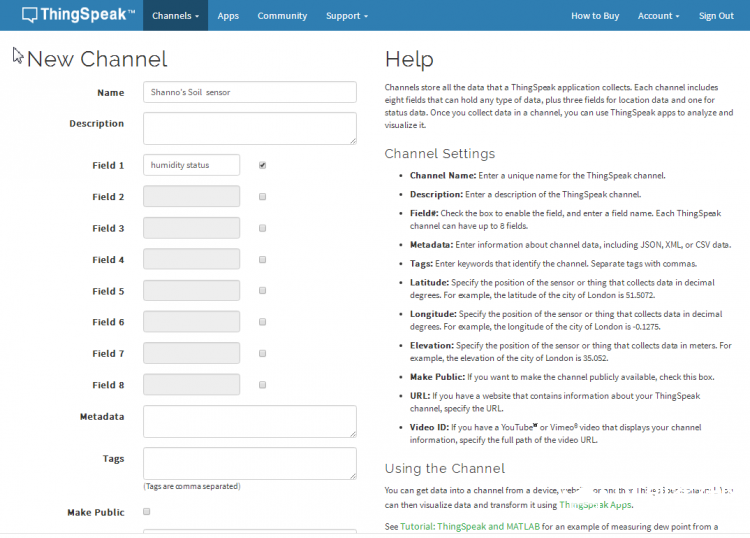Click the Description text area

coord(250,128)
